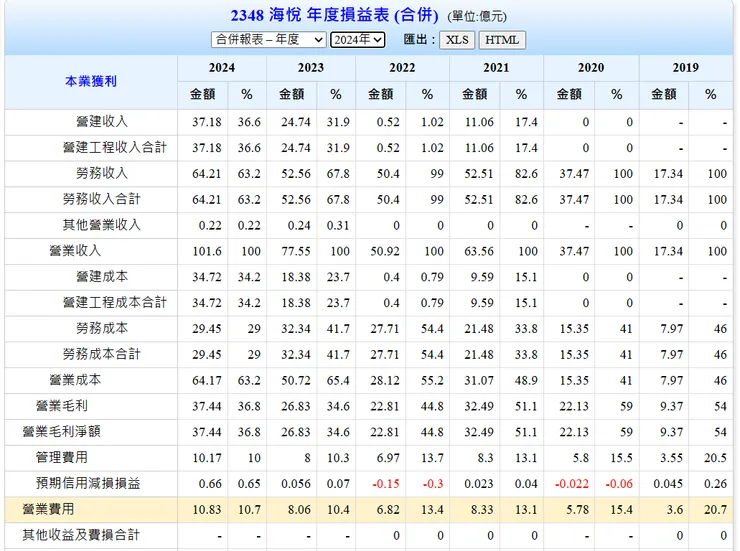
Task: Click the 0.023 預期信用減損損益 value for 2021
Action: 479,484
